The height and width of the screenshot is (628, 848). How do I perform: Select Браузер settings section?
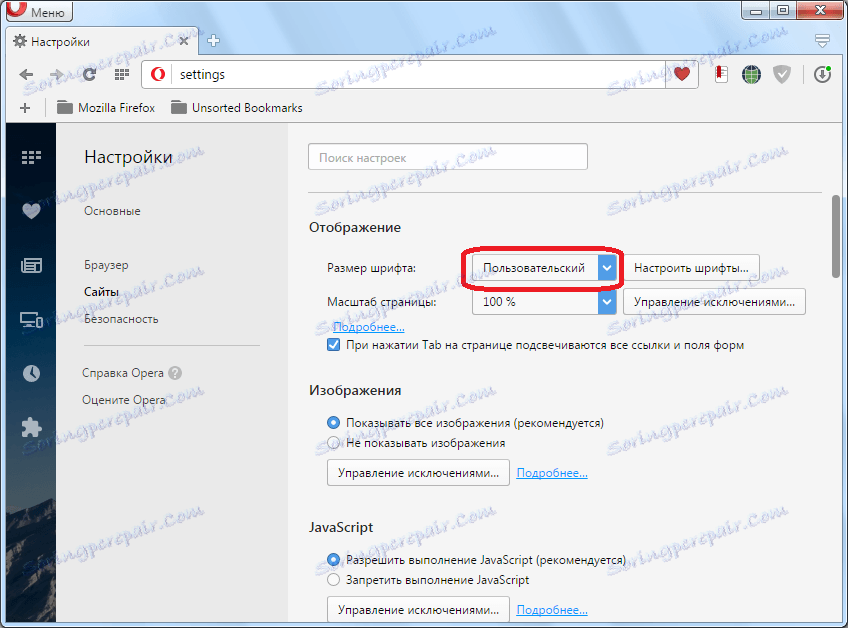106,265
